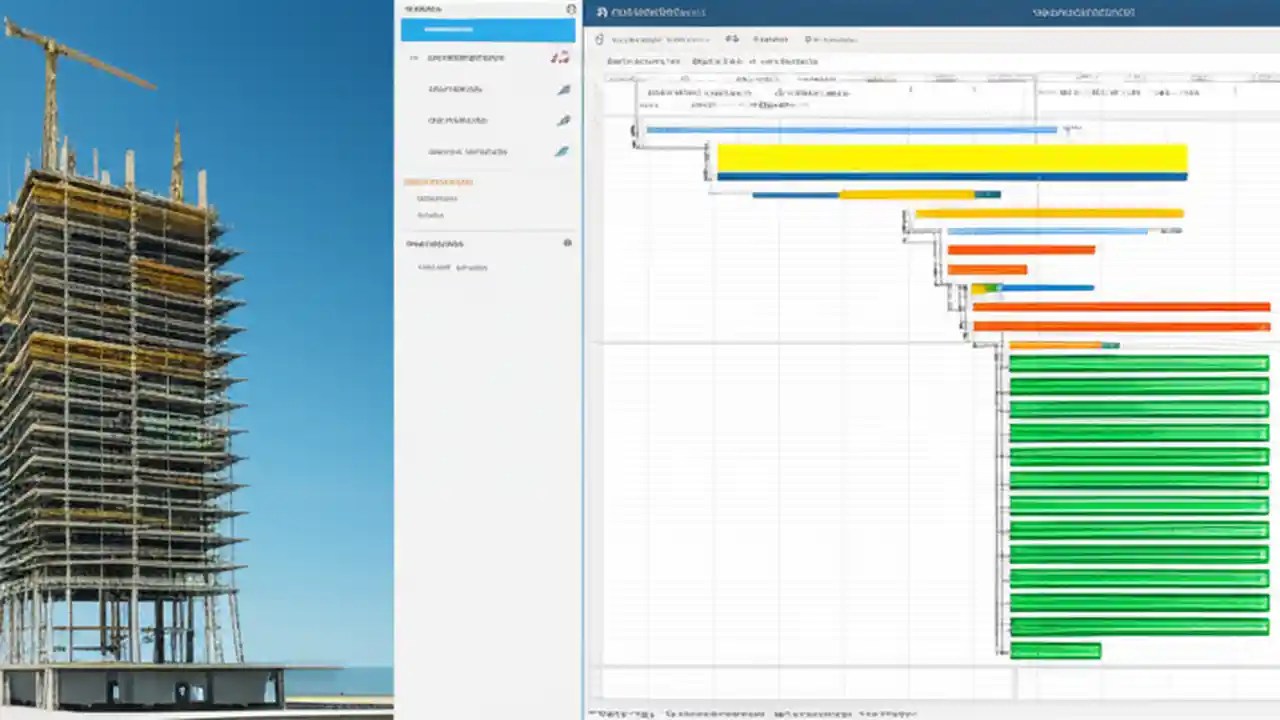Open the app logo icon in the dark header bar

(600, 12)
